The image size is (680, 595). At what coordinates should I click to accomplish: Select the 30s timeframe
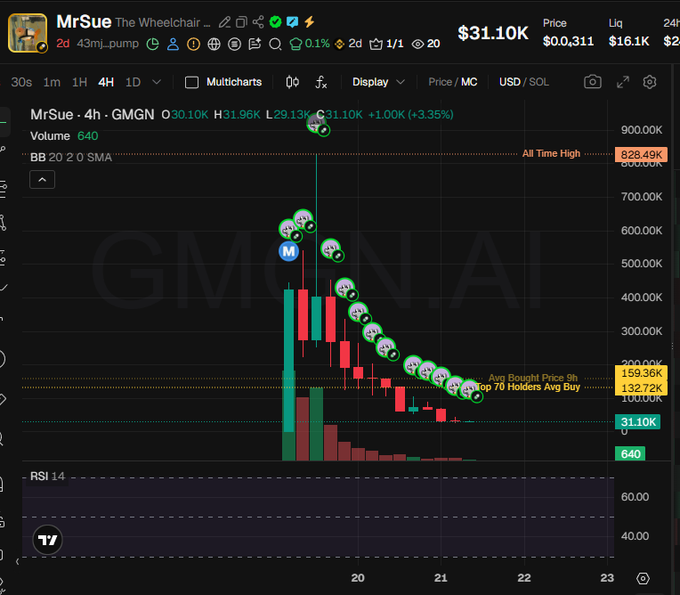pos(21,82)
